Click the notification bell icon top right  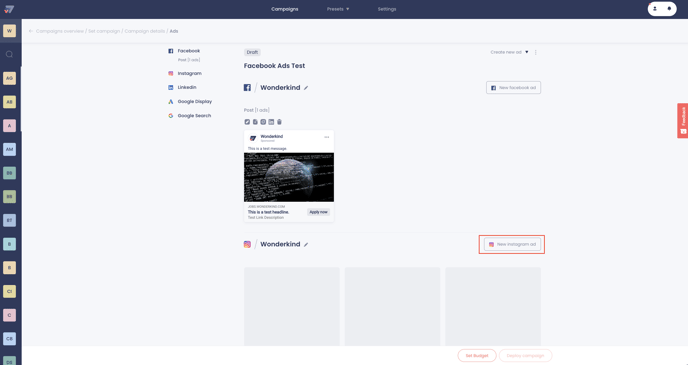[669, 9]
